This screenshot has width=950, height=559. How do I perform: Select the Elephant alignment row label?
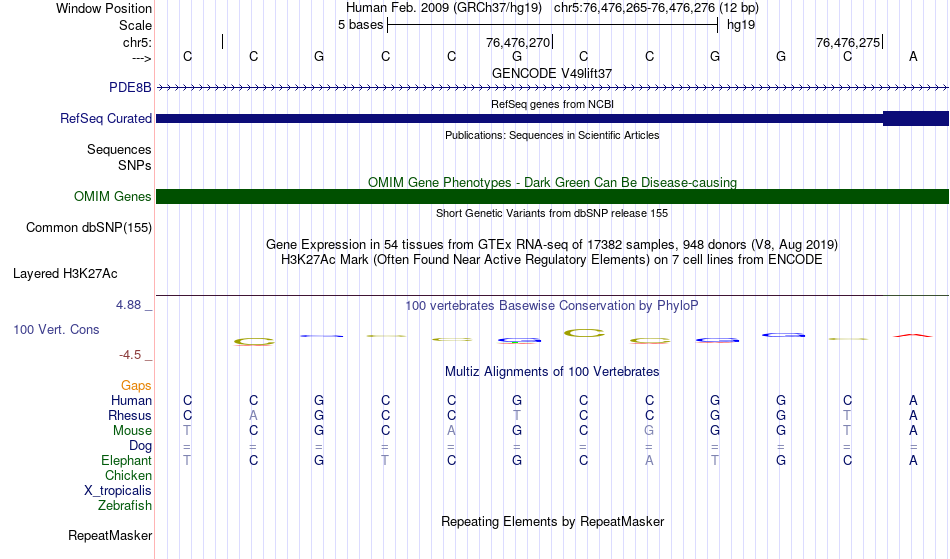tap(127, 460)
